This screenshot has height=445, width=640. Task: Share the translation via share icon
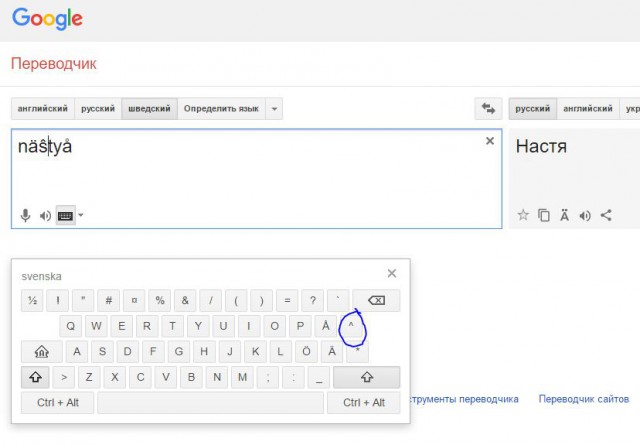(x=606, y=215)
